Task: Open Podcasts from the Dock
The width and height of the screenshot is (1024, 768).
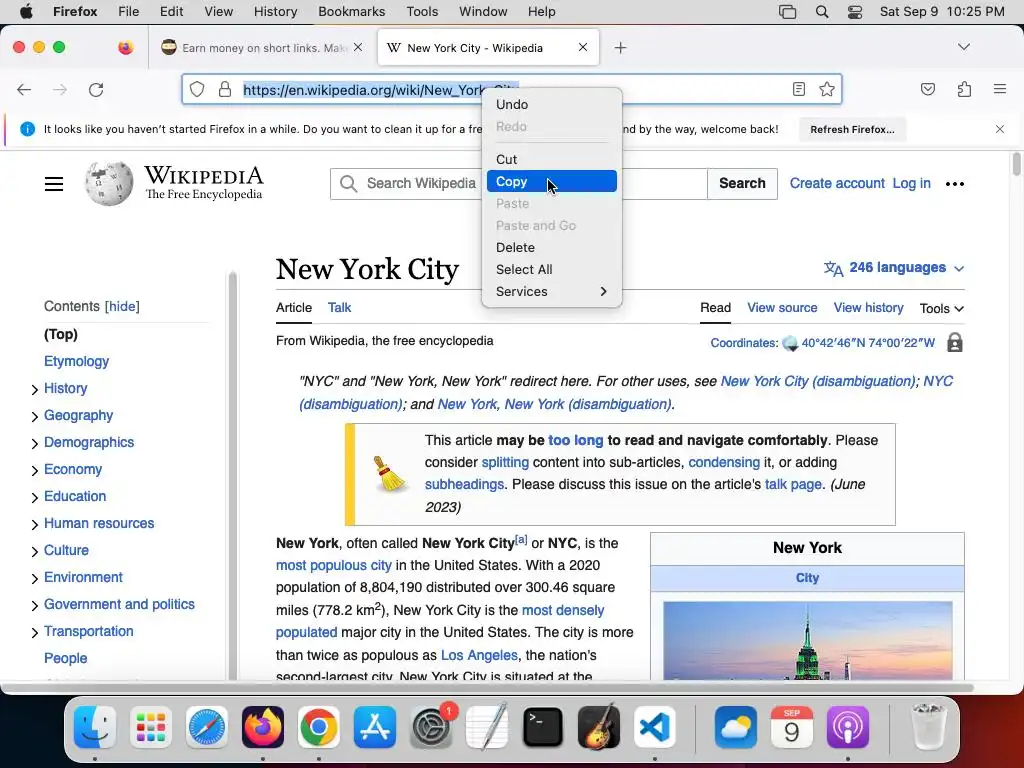Action: (848, 727)
